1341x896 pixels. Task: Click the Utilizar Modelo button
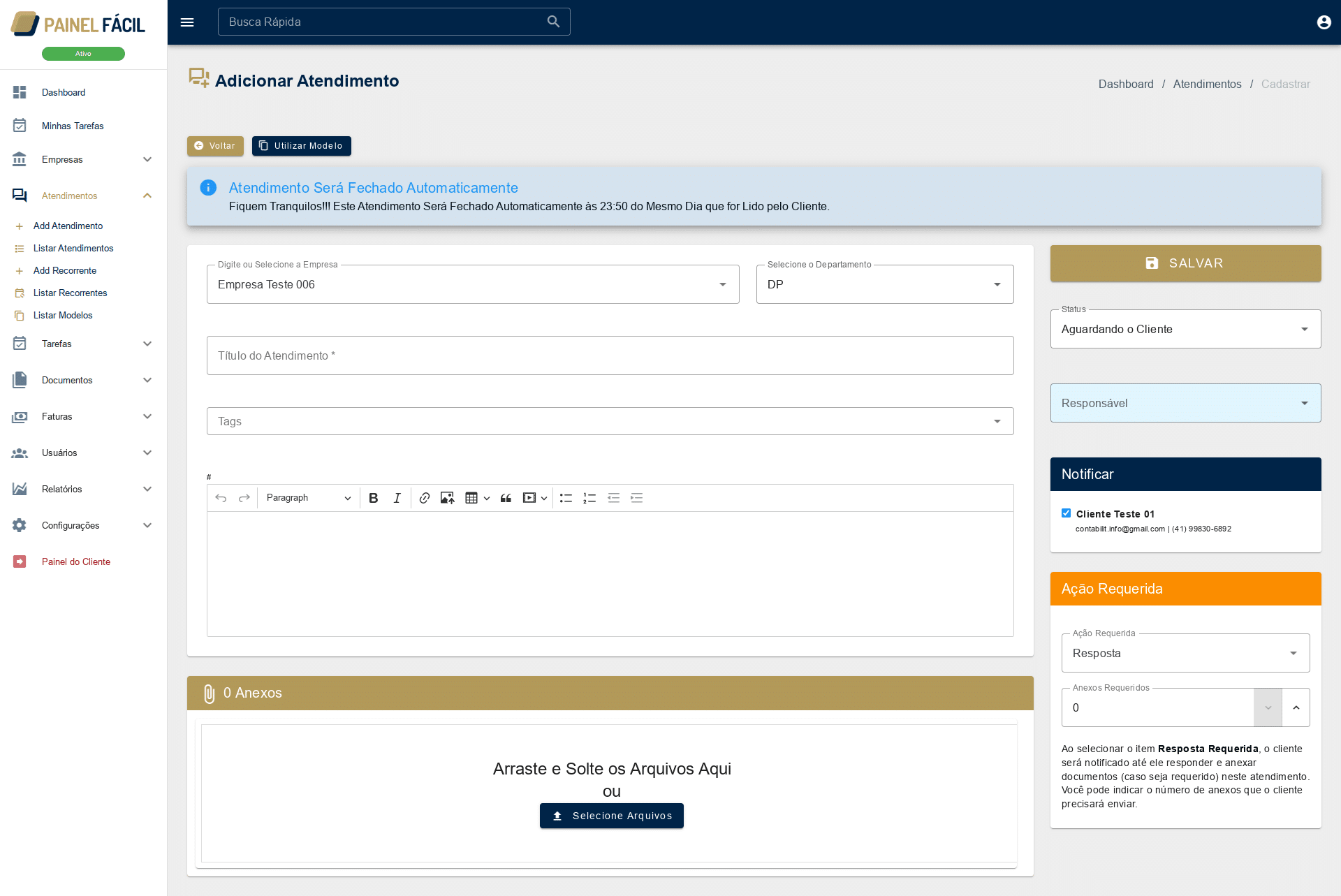click(x=301, y=146)
